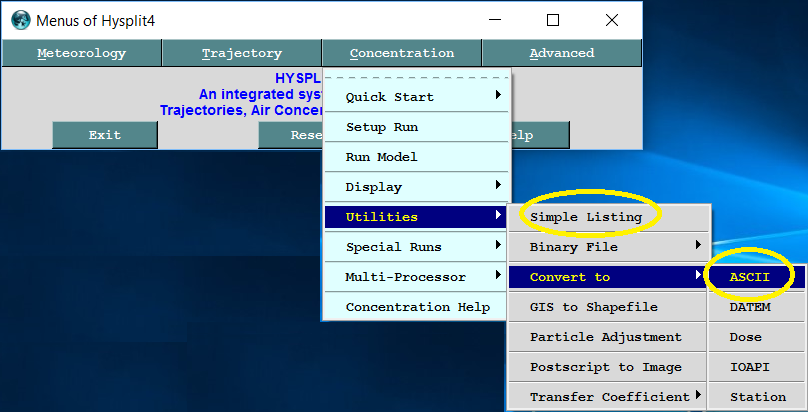Close the Menus of Hysplit4 window

[612, 20]
